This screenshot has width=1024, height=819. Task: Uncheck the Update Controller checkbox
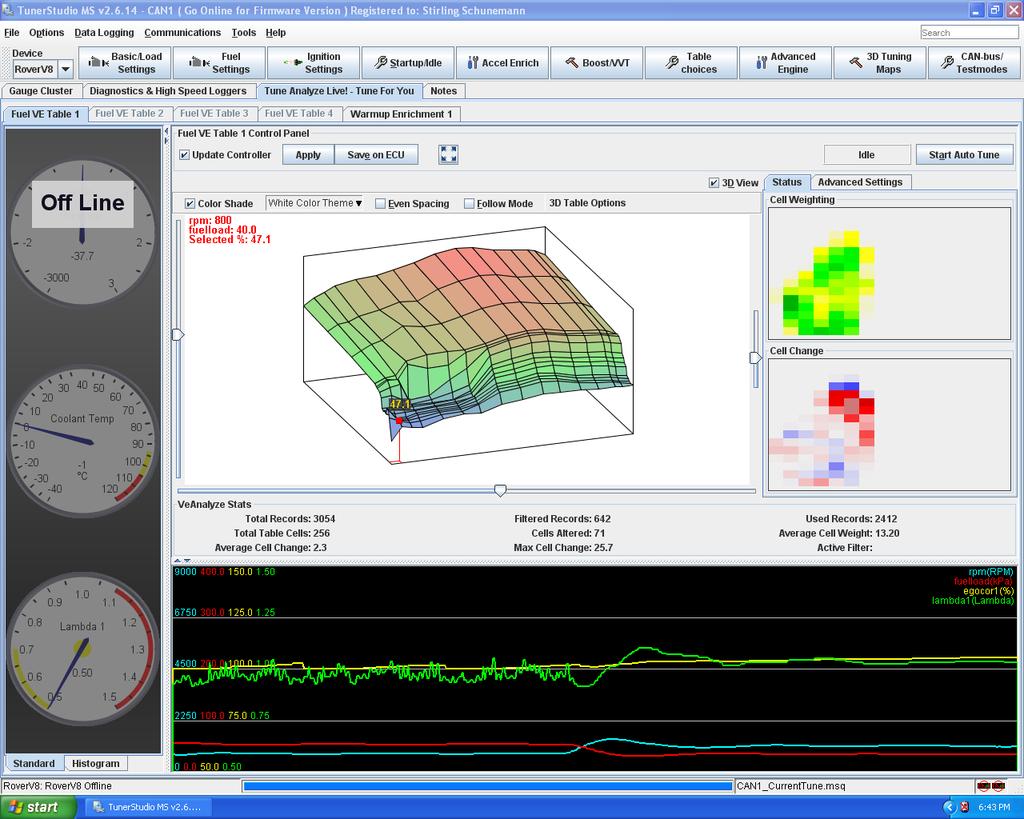184,155
